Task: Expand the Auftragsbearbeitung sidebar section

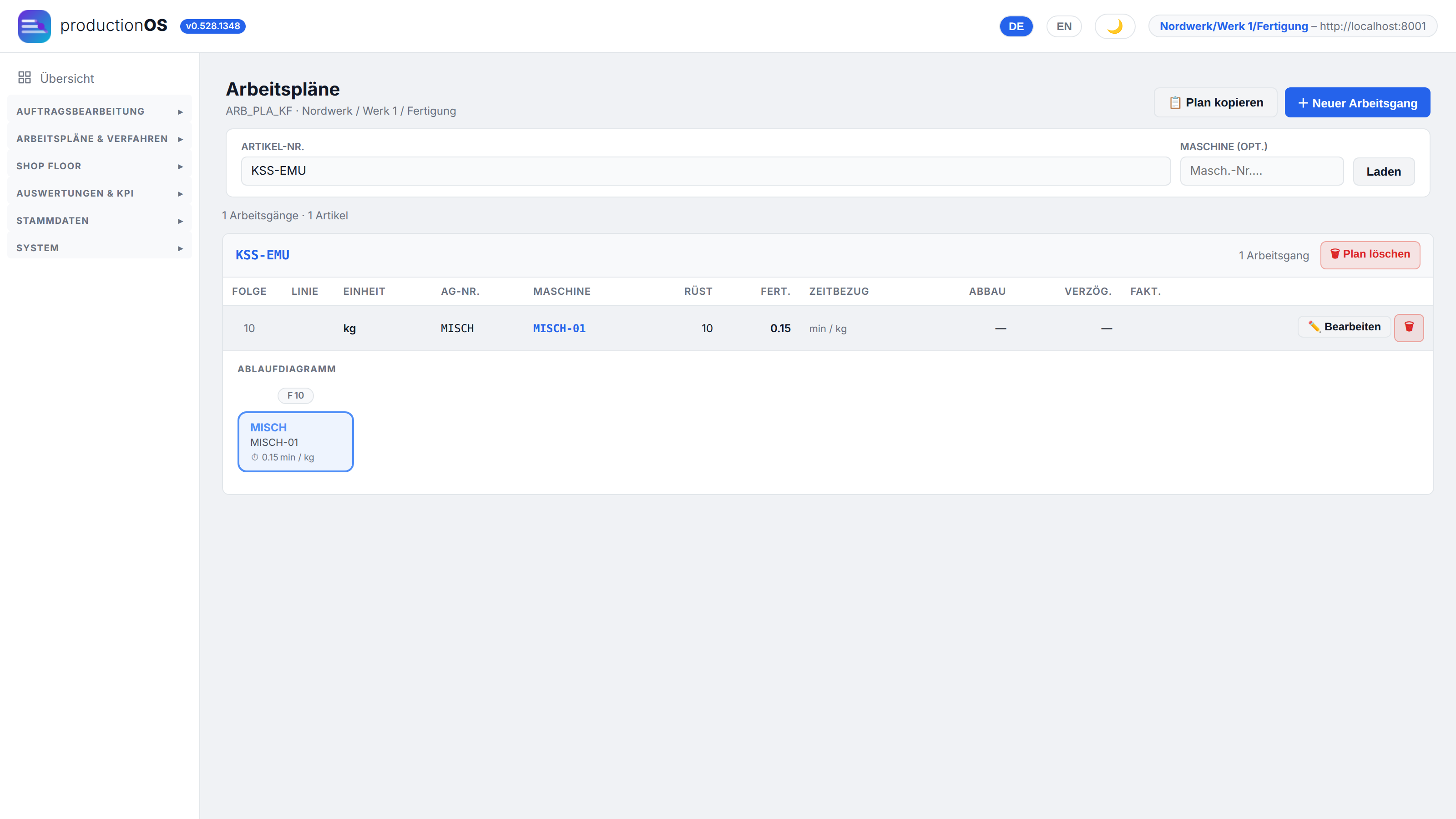Action: (100, 111)
